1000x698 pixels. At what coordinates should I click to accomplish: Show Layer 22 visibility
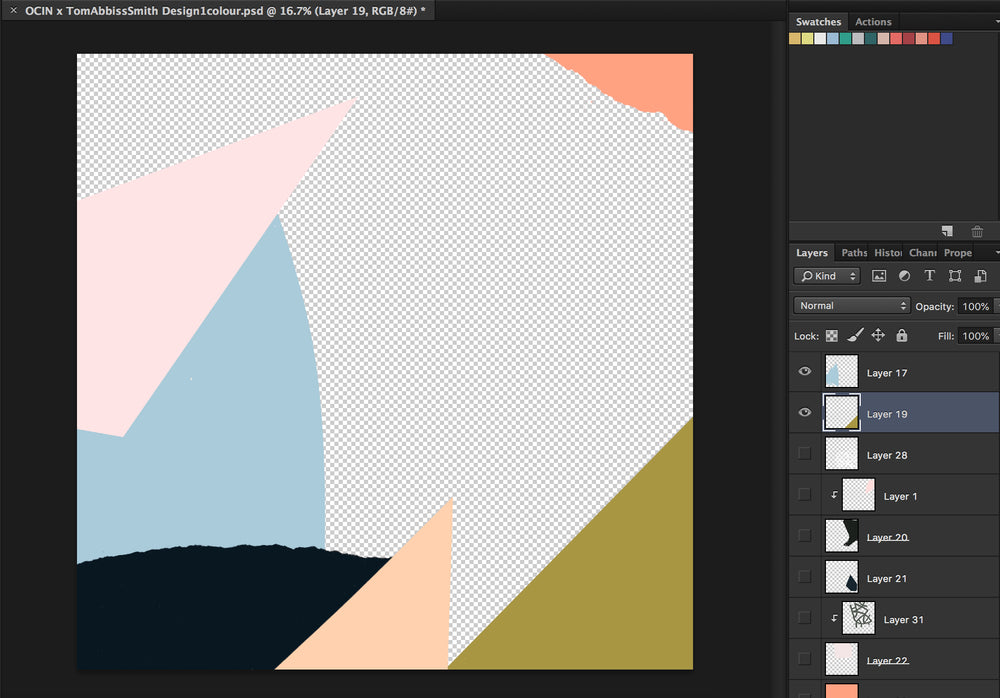tap(805, 658)
